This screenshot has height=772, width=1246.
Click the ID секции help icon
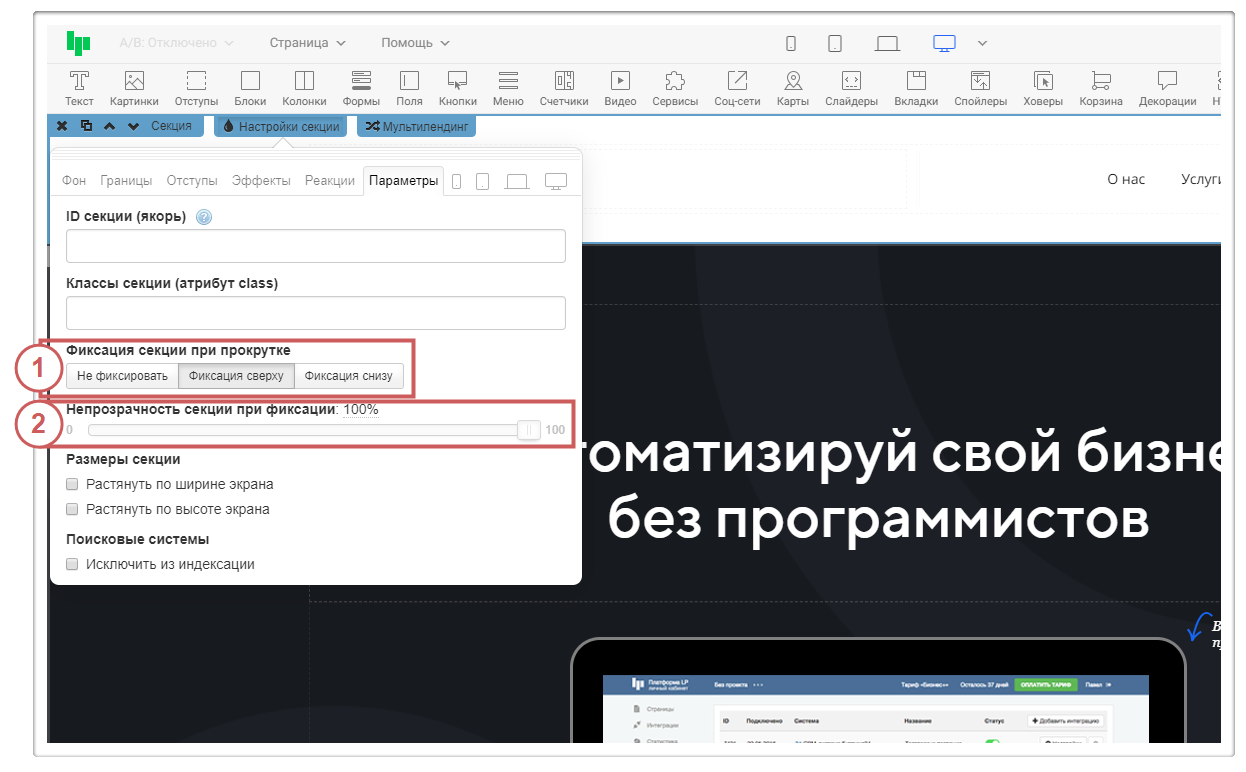tap(204, 217)
